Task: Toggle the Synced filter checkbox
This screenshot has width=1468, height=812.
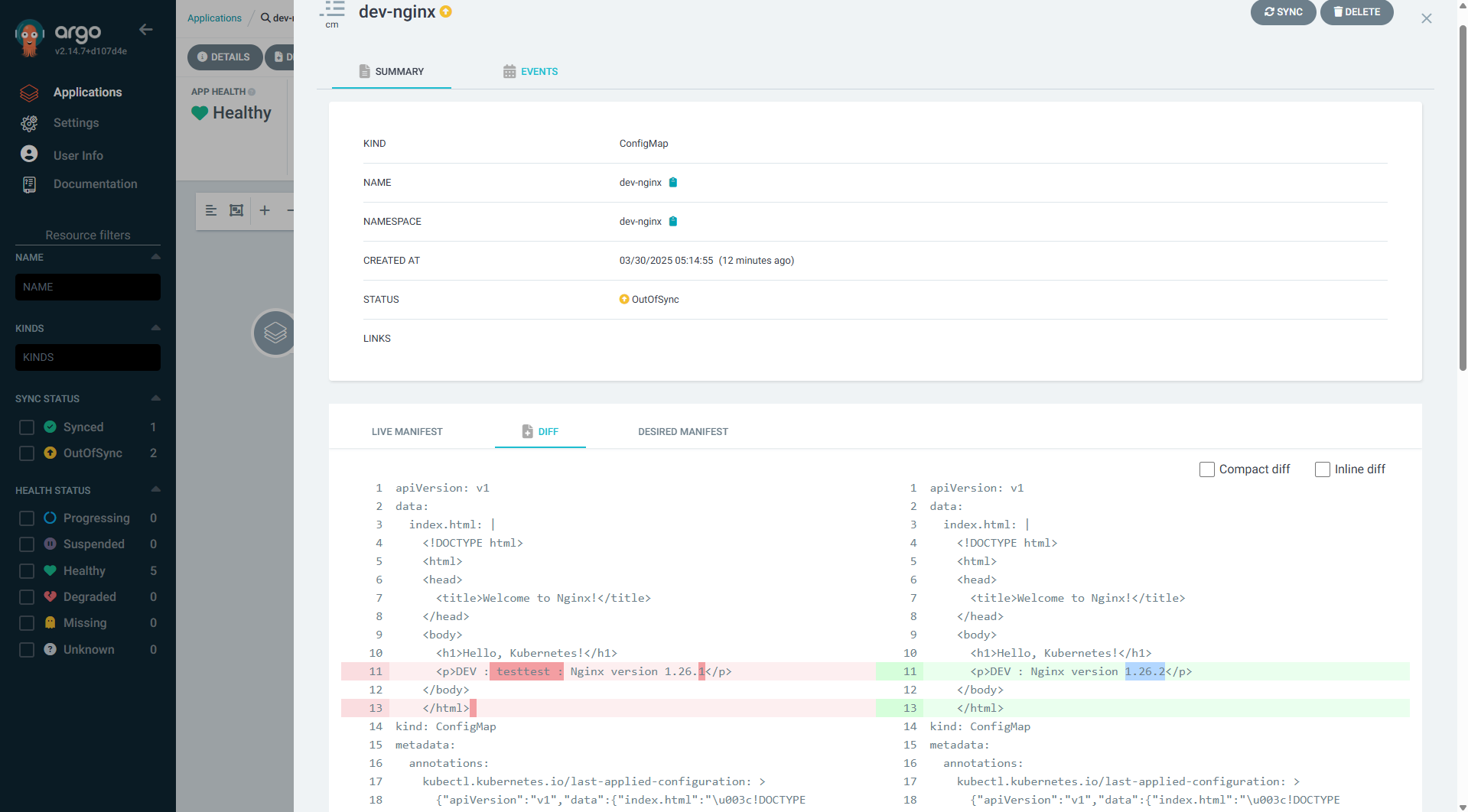Action: (x=27, y=427)
